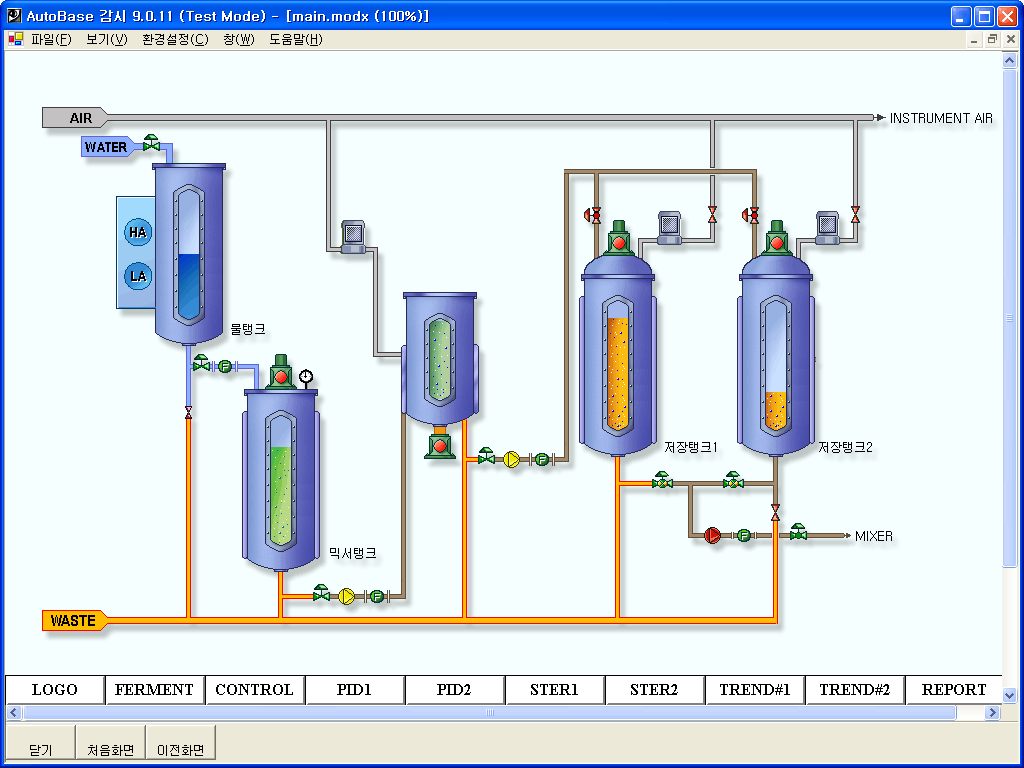Screen dimensions: 1024x768
Task: Expand the 도움말(H) menu
Action: pyautogui.click(x=295, y=39)
